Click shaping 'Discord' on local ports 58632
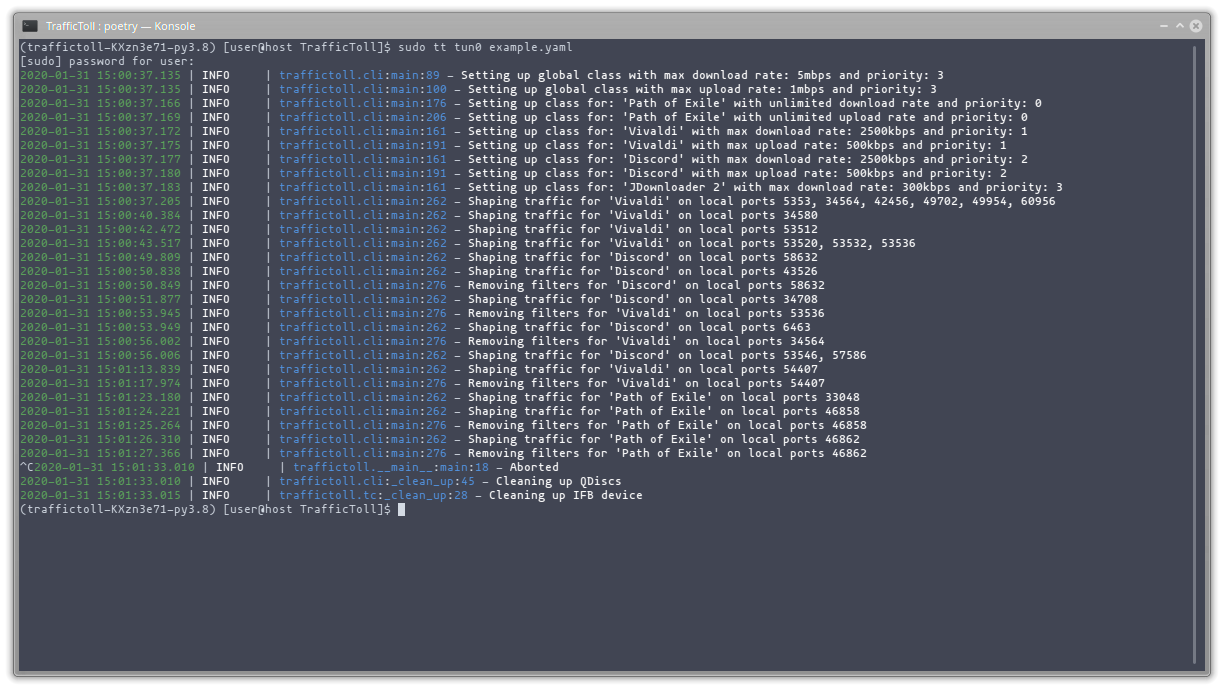This screenshot has width=1224, height=690. [418, 257]
